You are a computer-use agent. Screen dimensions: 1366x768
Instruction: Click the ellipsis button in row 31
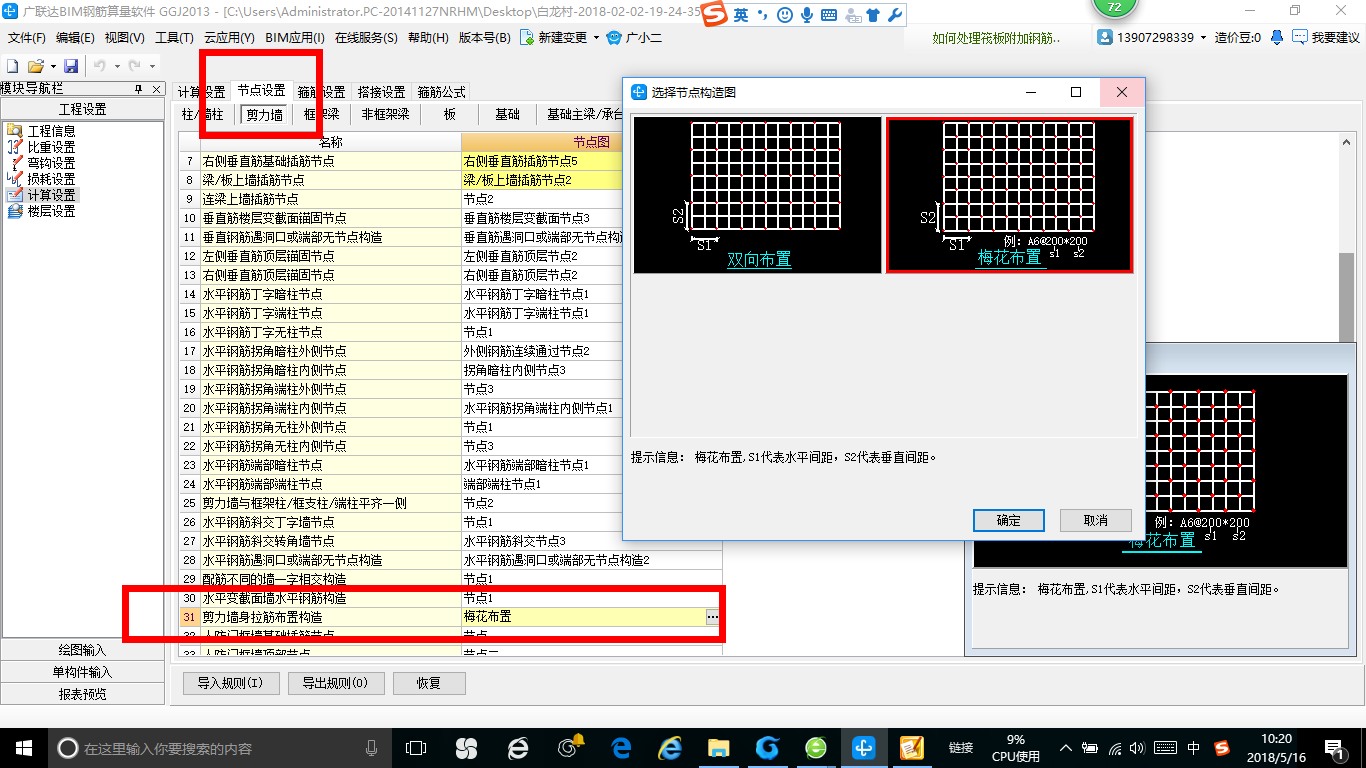coord(712,617)
